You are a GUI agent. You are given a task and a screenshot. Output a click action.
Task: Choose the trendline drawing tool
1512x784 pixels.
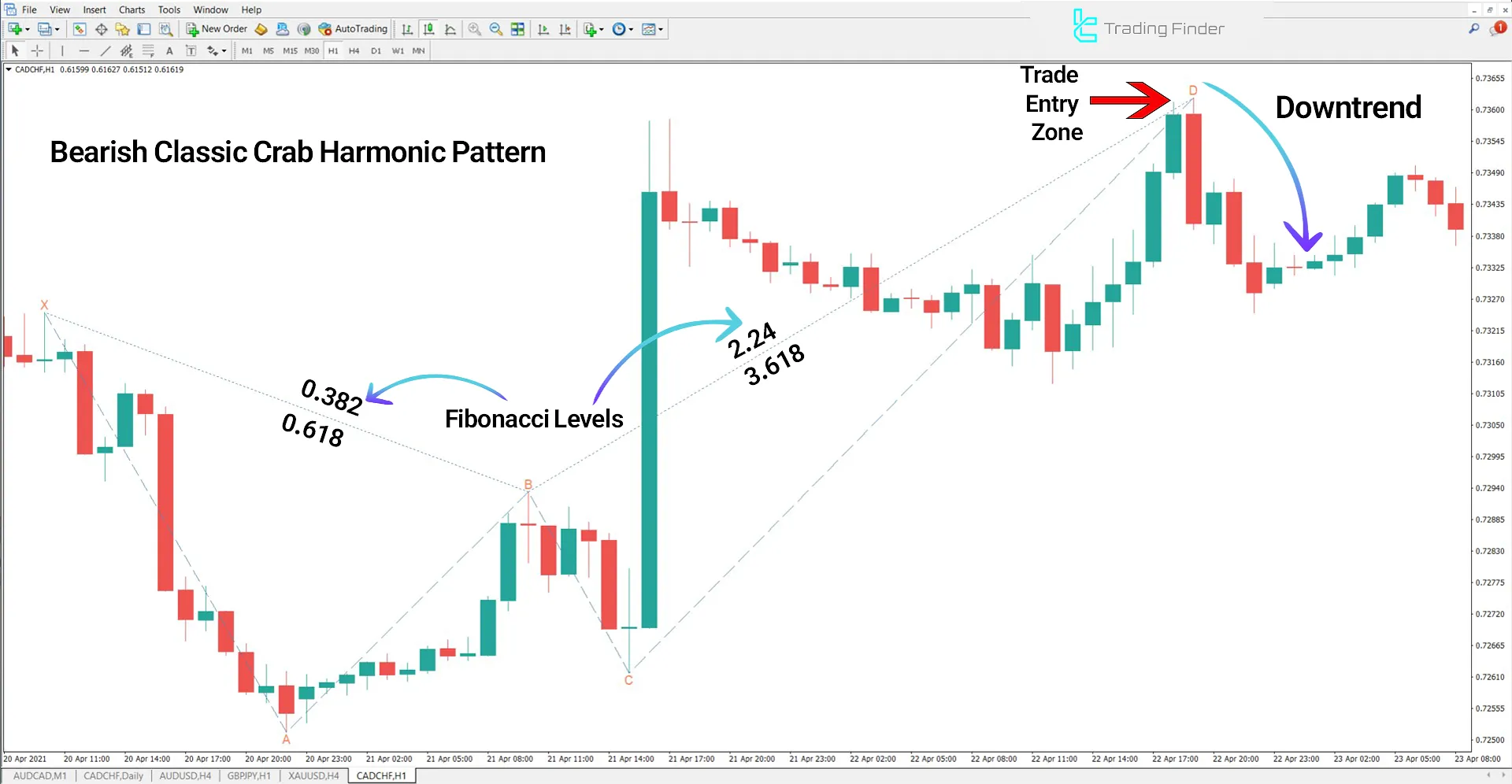(x=106, y=50)
